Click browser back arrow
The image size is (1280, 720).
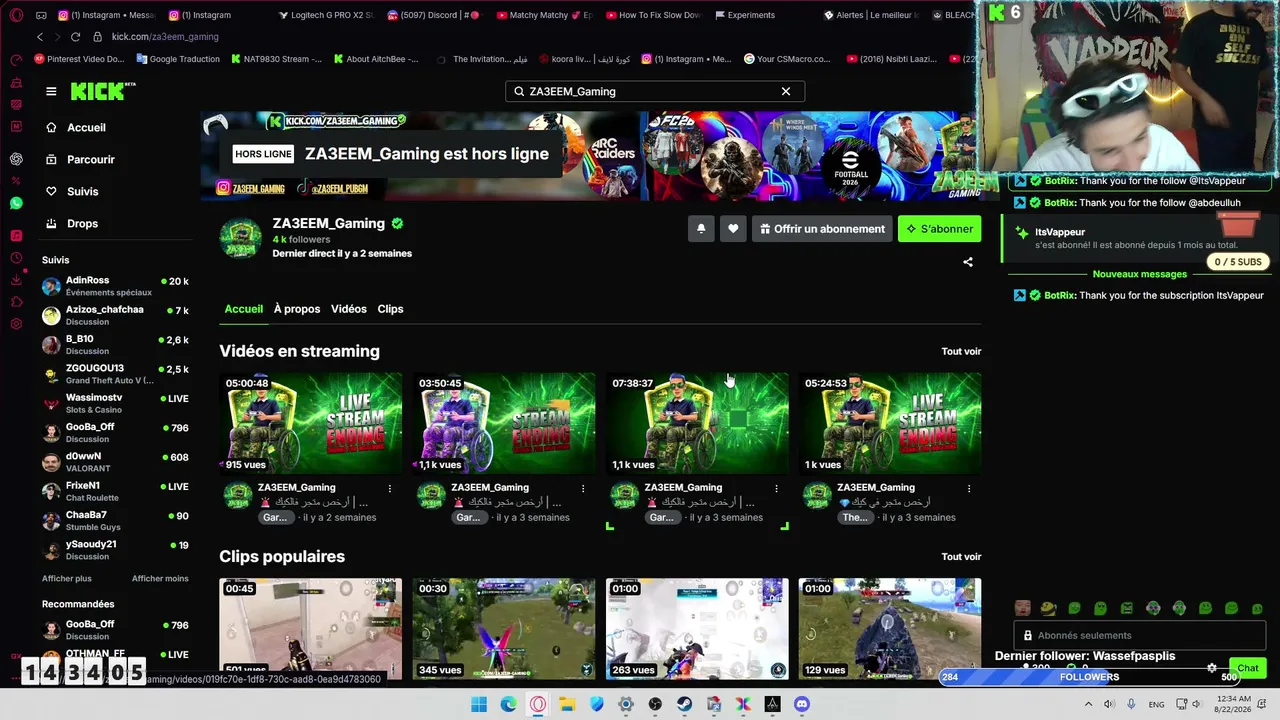[40, 37]
